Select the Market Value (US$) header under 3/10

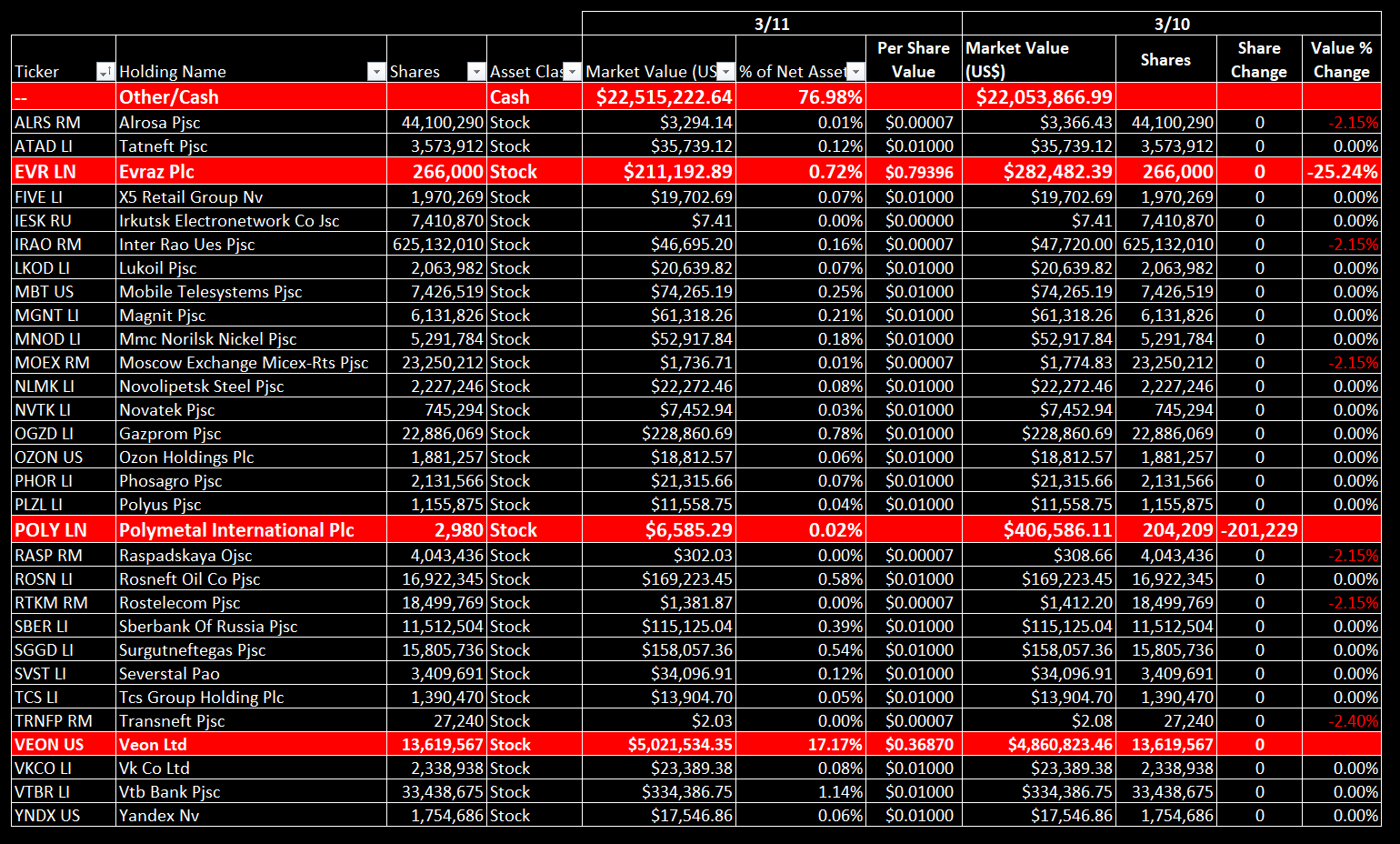coord(1039,59)
